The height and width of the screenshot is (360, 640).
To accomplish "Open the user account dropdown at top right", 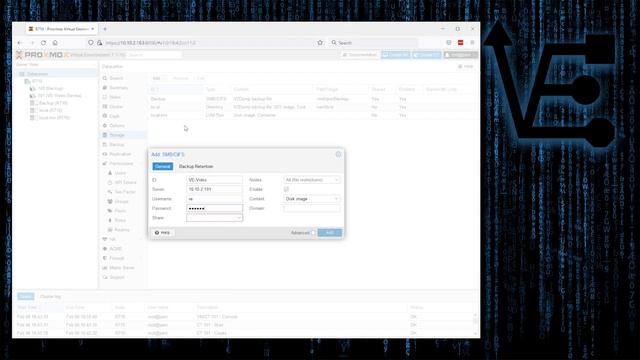I will point(460,55).
